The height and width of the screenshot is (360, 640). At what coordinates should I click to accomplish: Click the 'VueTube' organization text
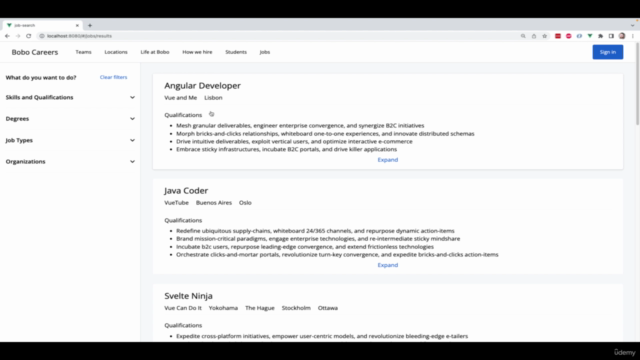[176, 203]
